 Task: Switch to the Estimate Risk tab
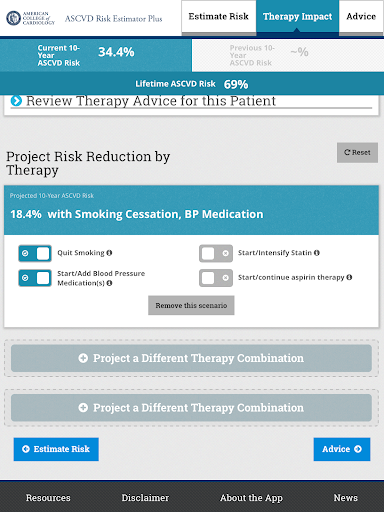coord(219,17)
